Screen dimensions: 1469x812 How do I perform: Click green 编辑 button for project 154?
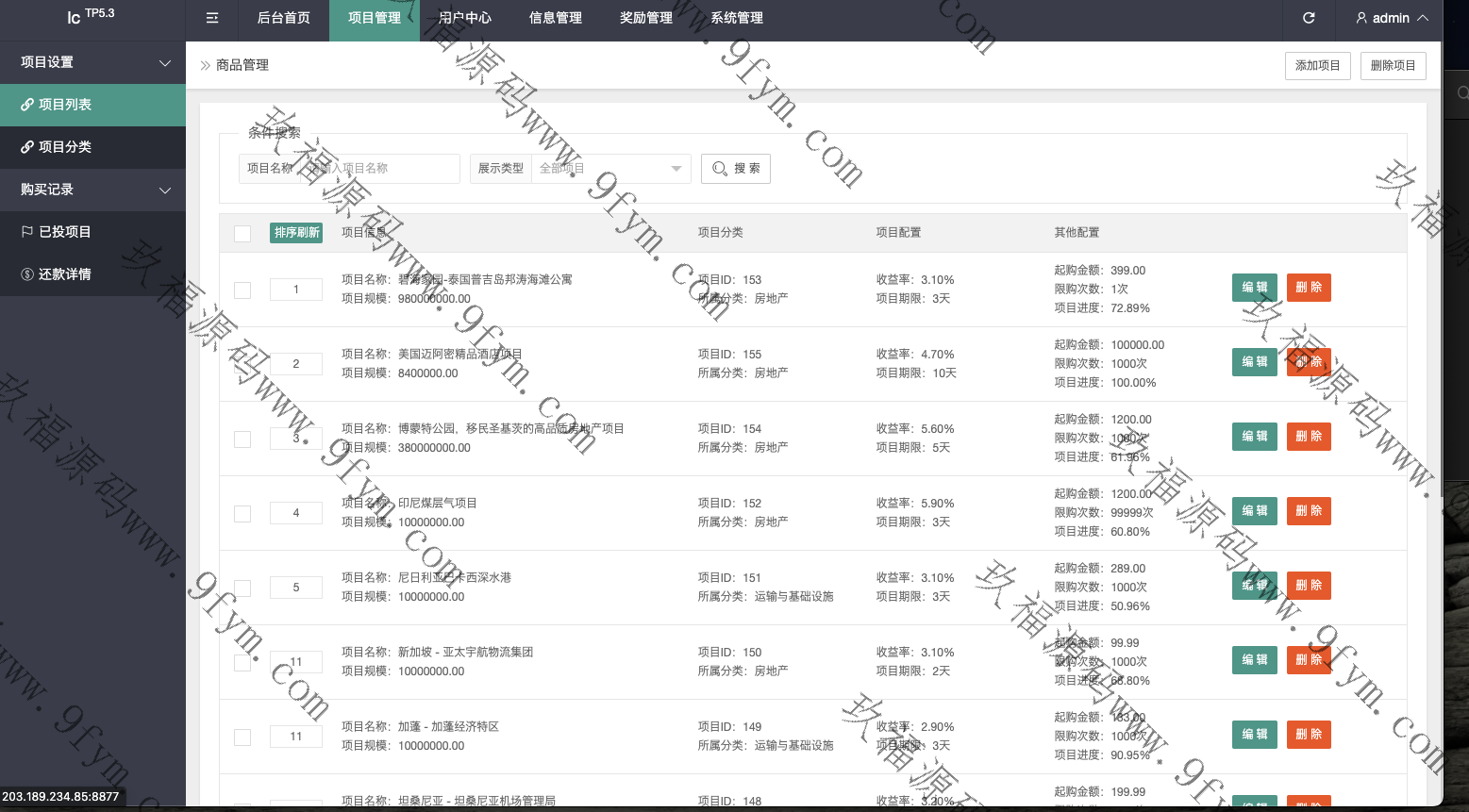click(1254, 437)
